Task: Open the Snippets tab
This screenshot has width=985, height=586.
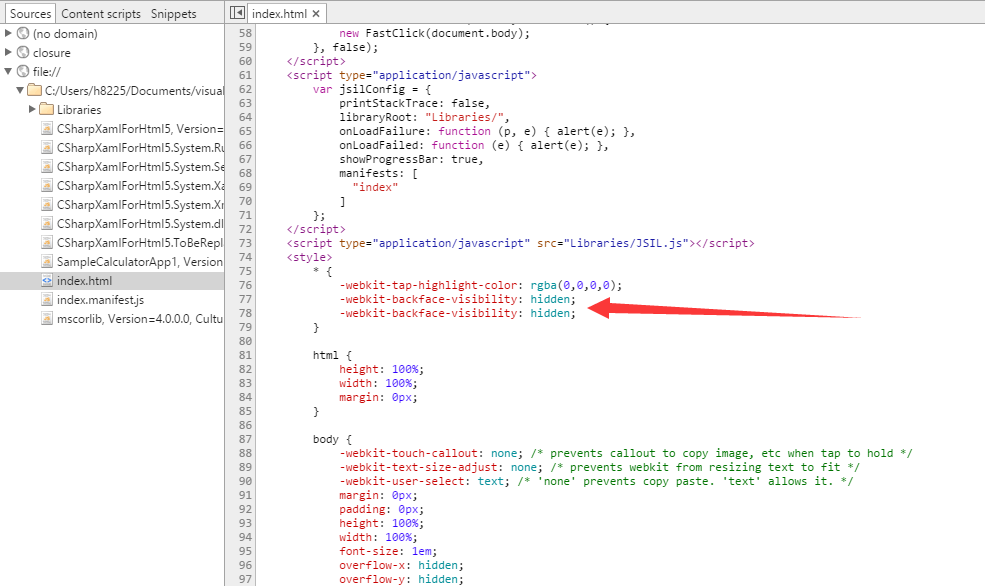Action: 174,14
